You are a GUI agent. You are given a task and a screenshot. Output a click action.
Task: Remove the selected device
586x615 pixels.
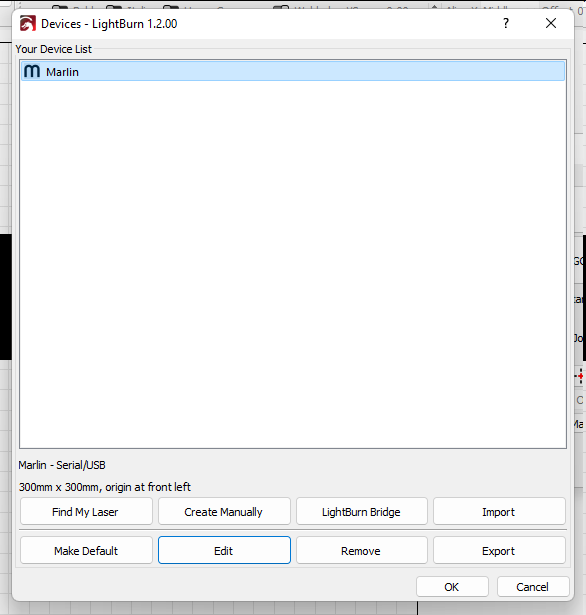click(x=361, y=550)
